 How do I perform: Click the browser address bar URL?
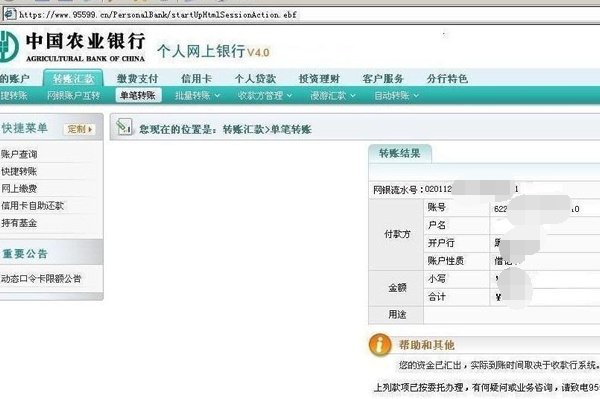[x=158, y=15]
